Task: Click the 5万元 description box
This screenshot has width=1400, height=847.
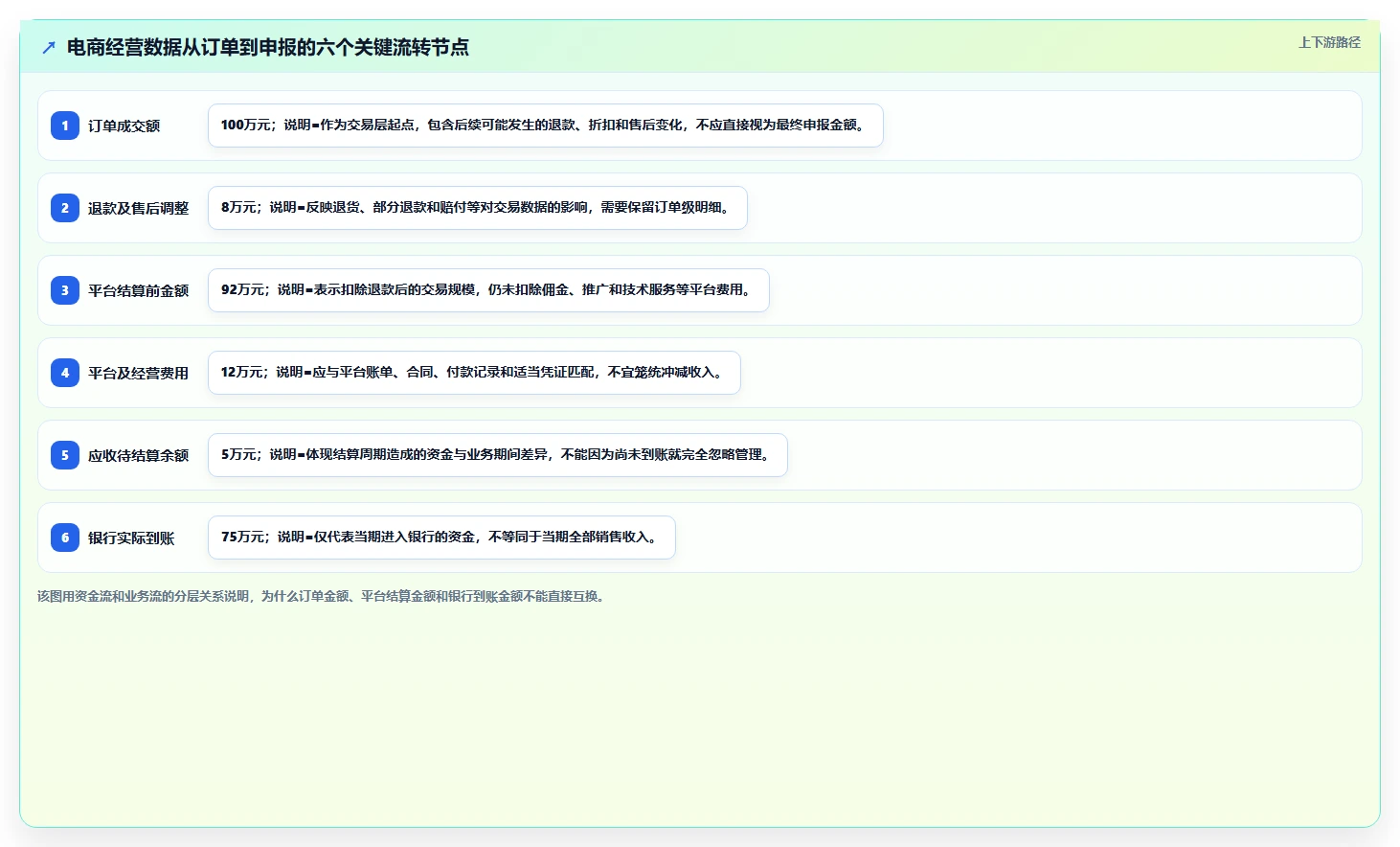Action: coord(498,455)
